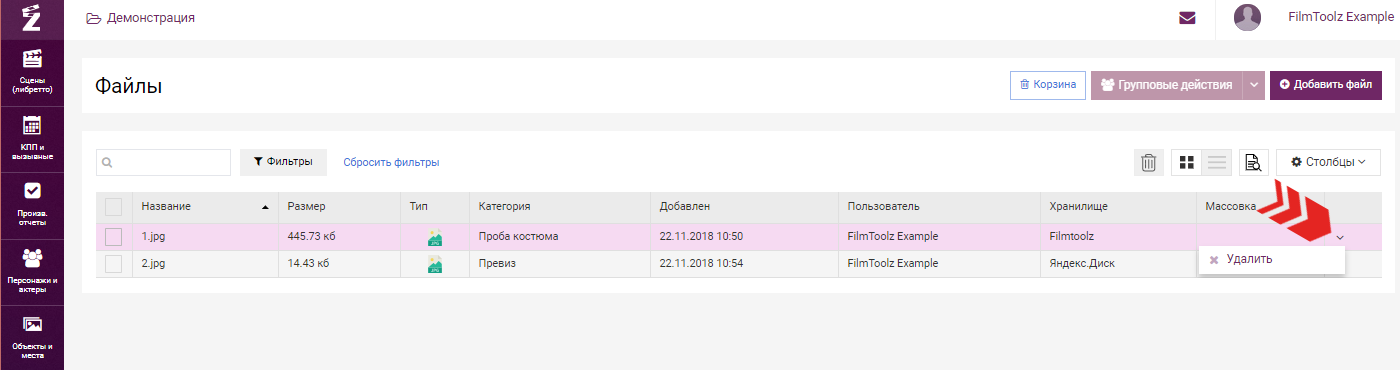Tick the checkbox for 2.jpg
The image size is (1400, 370).
point(113,264)
